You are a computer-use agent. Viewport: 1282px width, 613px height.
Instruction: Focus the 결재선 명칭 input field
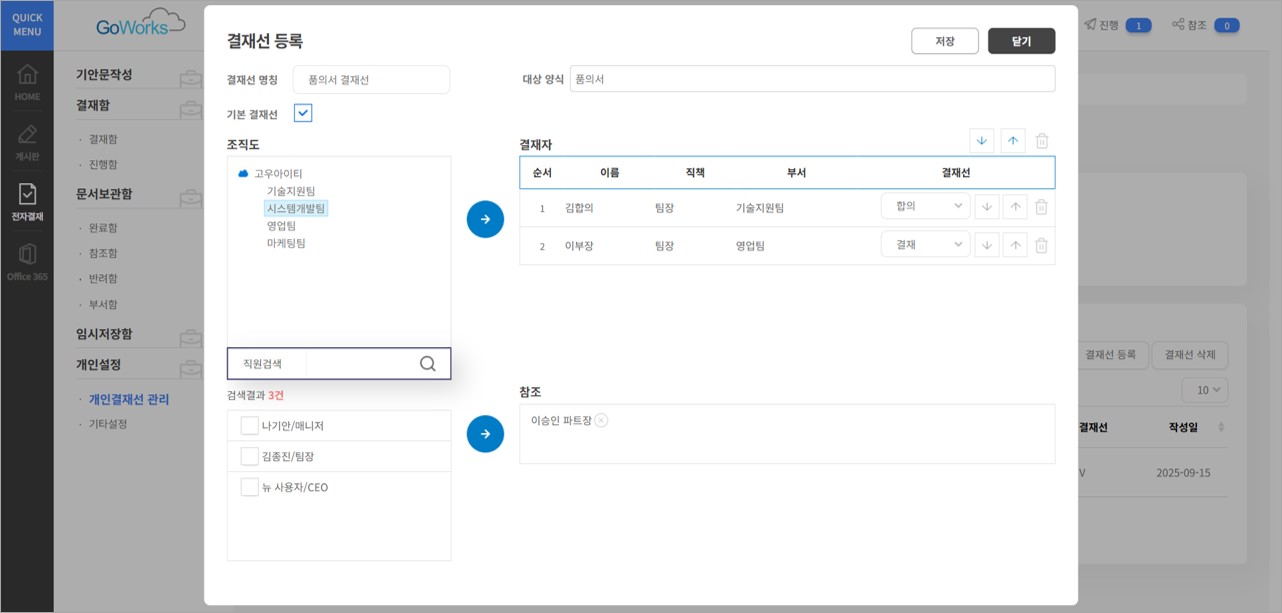[371, 80]
